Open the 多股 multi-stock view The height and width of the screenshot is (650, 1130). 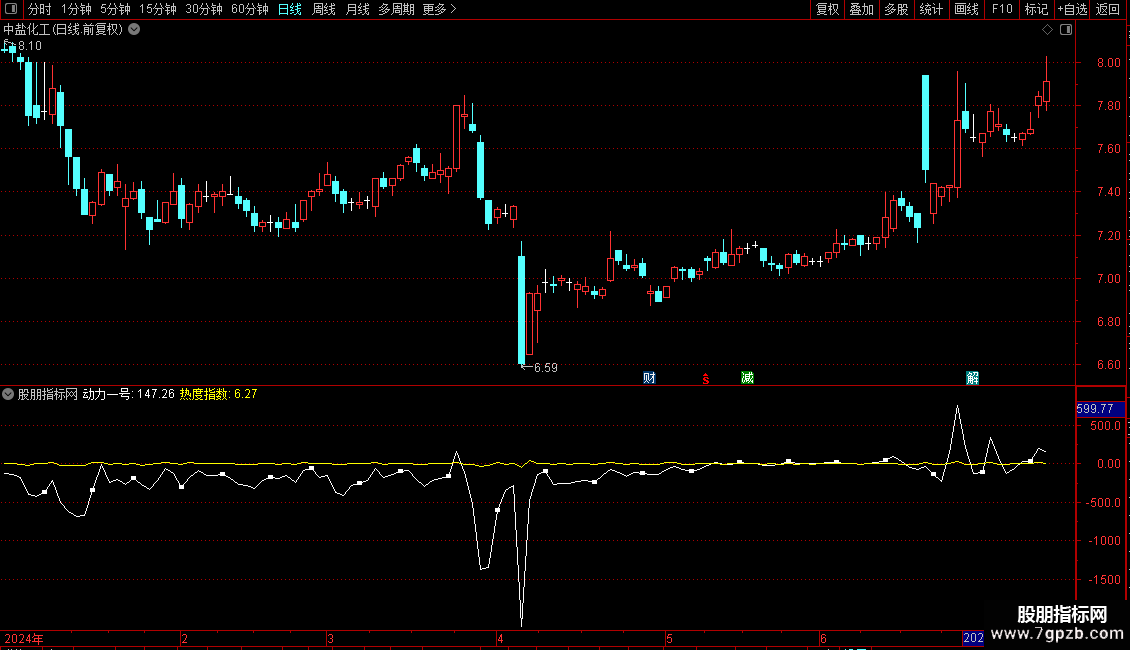pyautogui.click(x=897, y=9)
